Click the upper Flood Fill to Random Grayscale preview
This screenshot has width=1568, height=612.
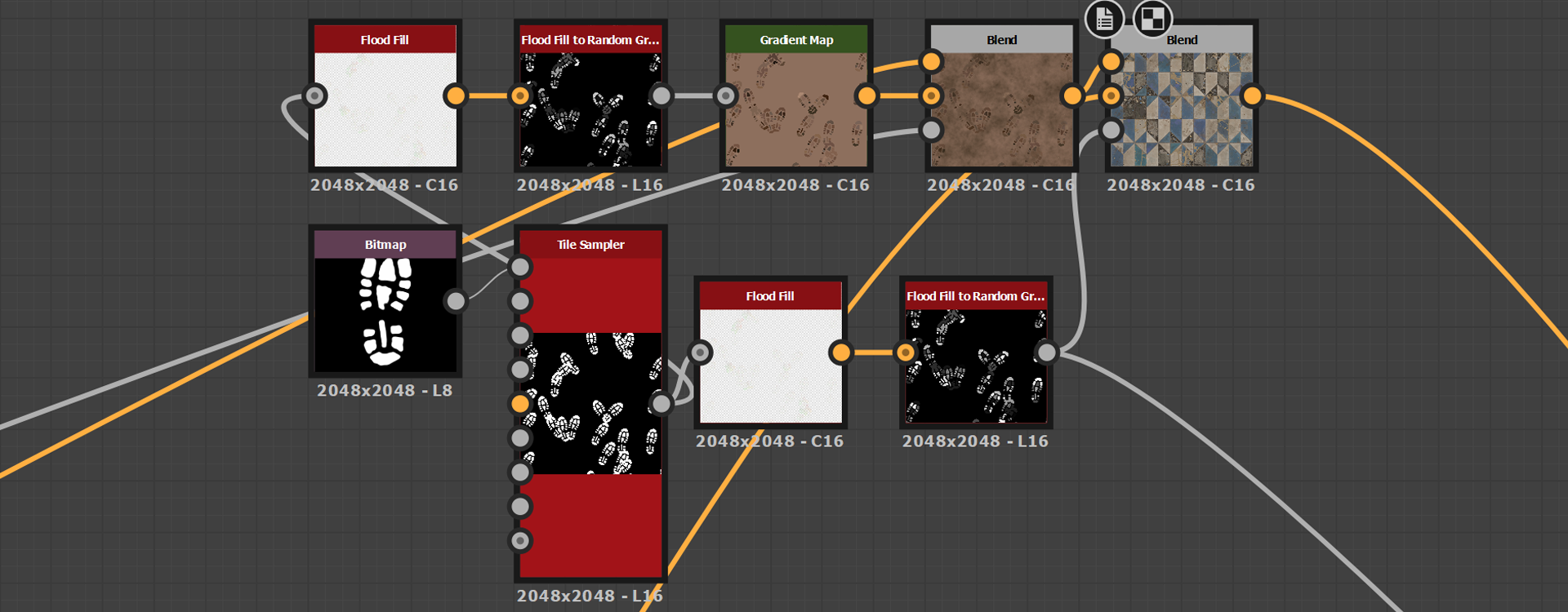(x=590, y=110)
